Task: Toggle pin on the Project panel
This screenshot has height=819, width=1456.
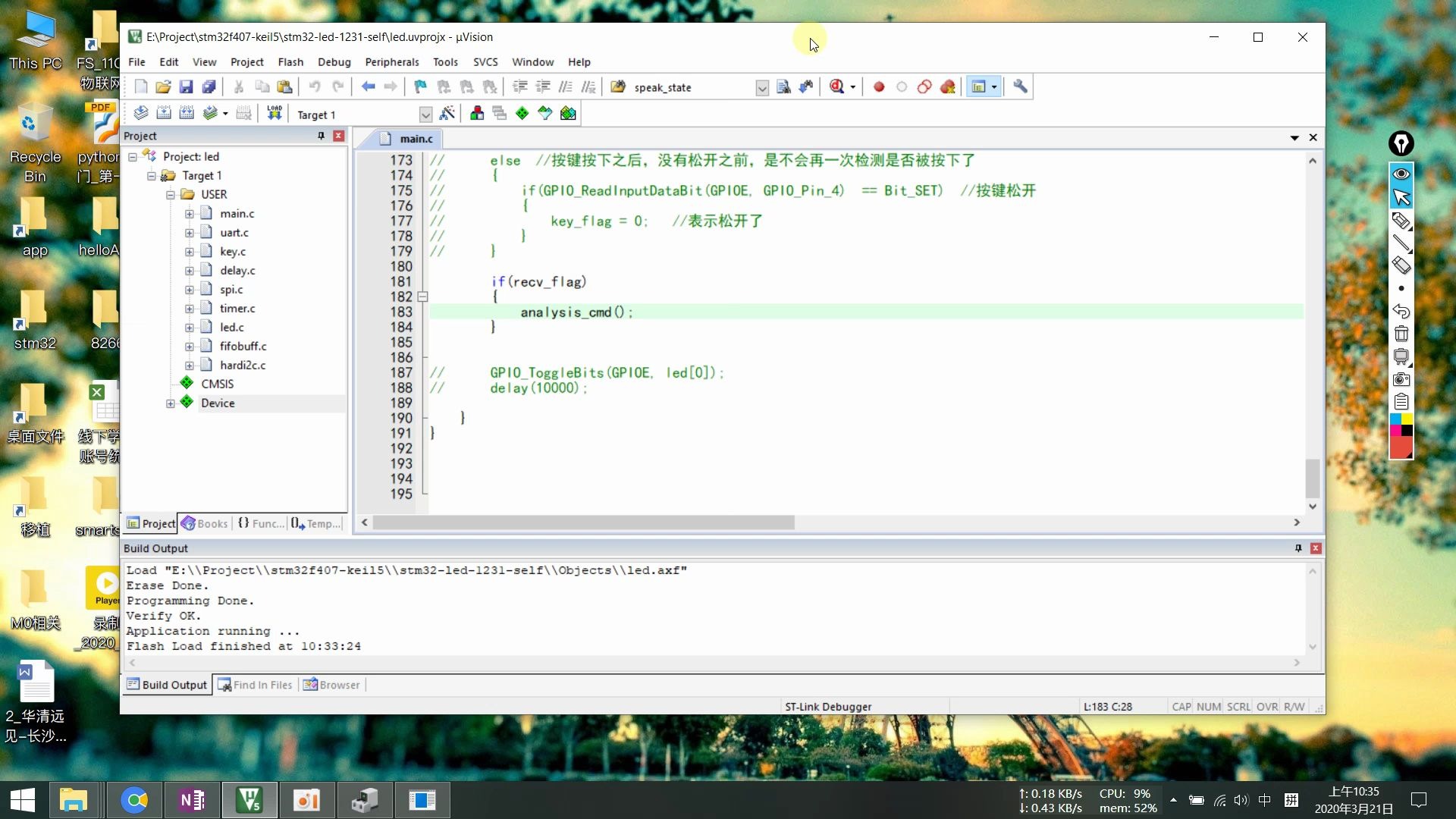Action: tap(321, 136)
